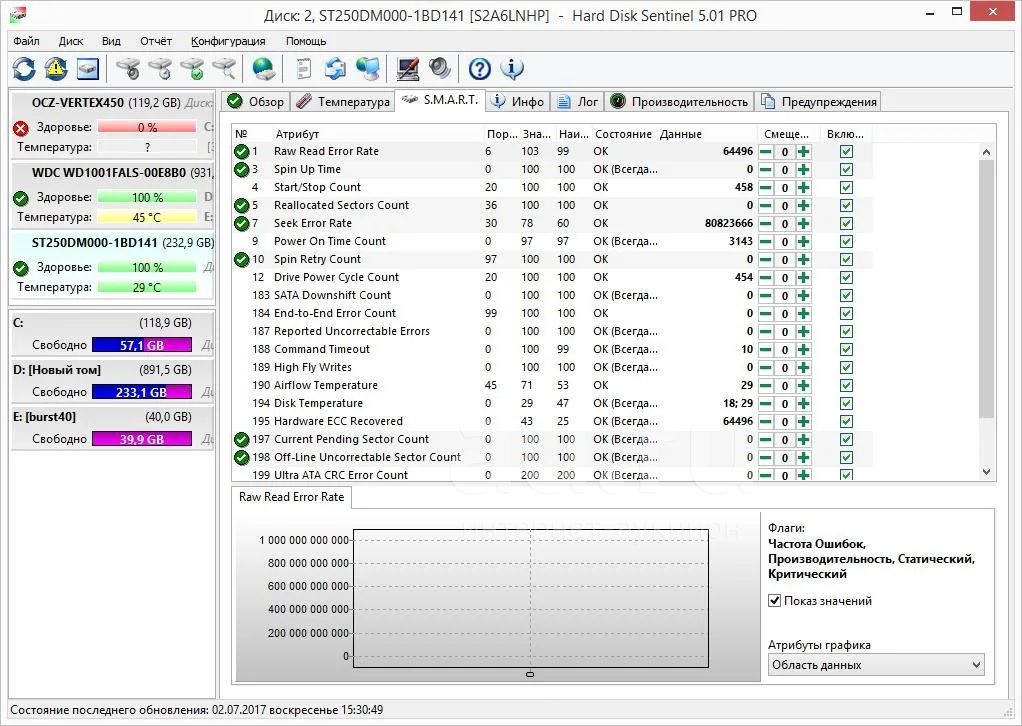Click the refresh with warning triangle toolbar icon
This screenshot has width=1022, height=726.
coord(56,68)
